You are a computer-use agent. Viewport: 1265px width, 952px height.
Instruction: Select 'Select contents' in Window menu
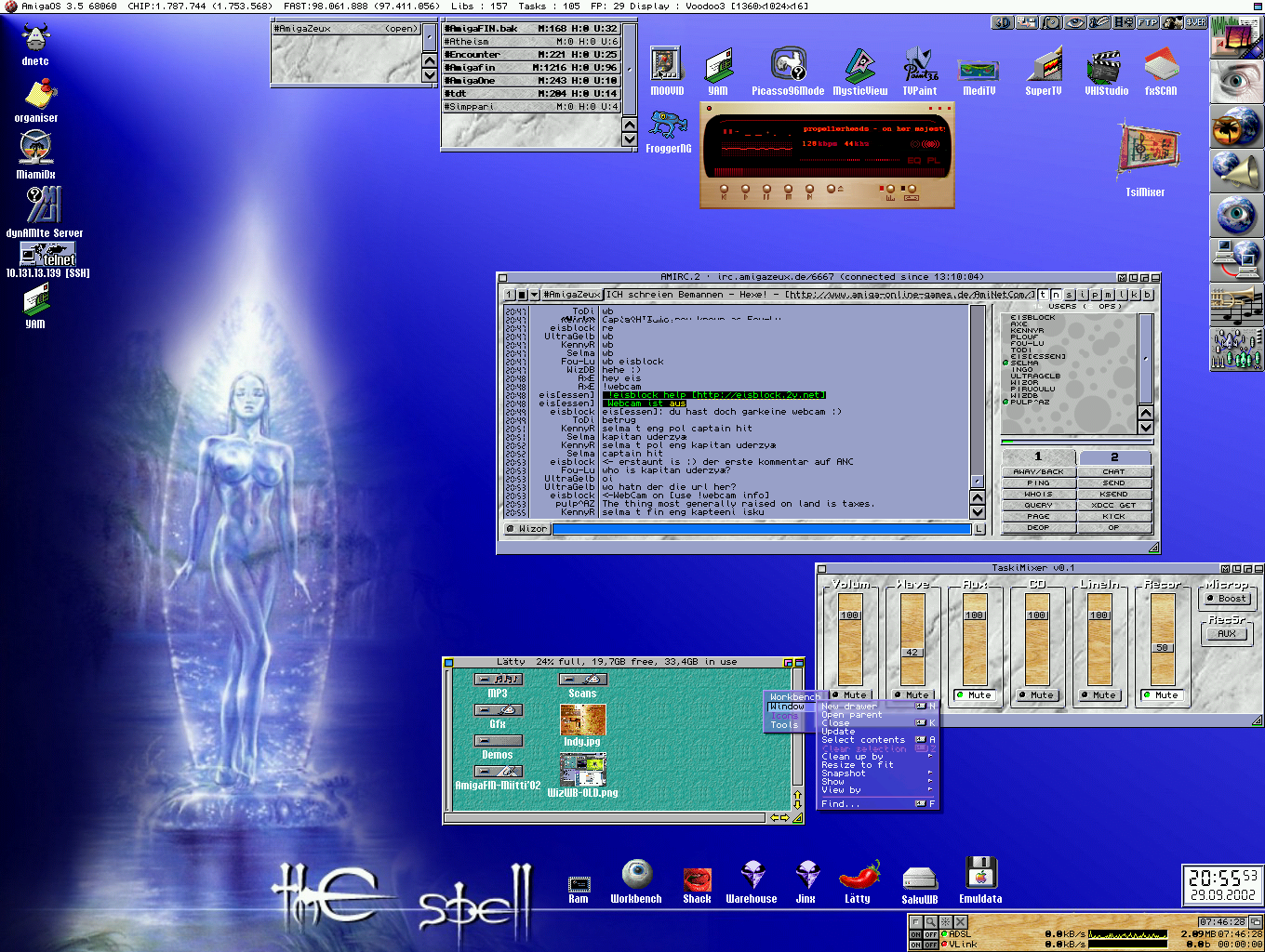[x=863, y=740]
